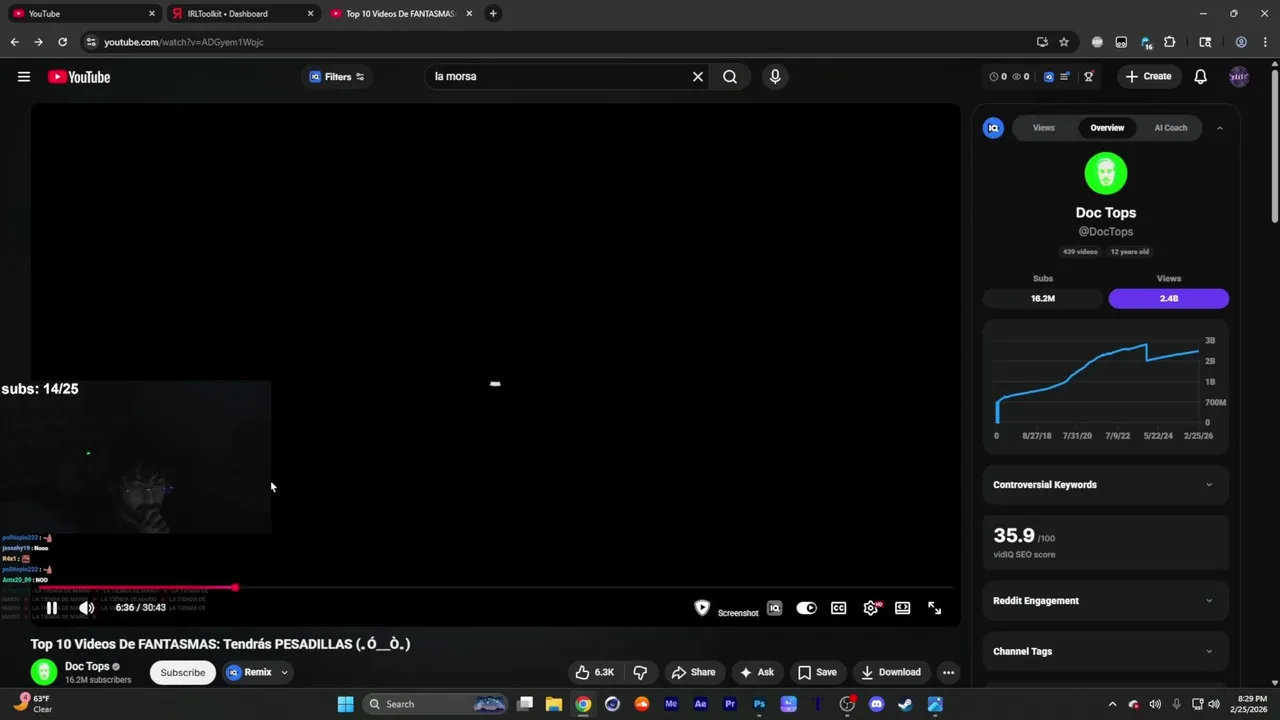Click the Ask button

[x=757, y=672]
